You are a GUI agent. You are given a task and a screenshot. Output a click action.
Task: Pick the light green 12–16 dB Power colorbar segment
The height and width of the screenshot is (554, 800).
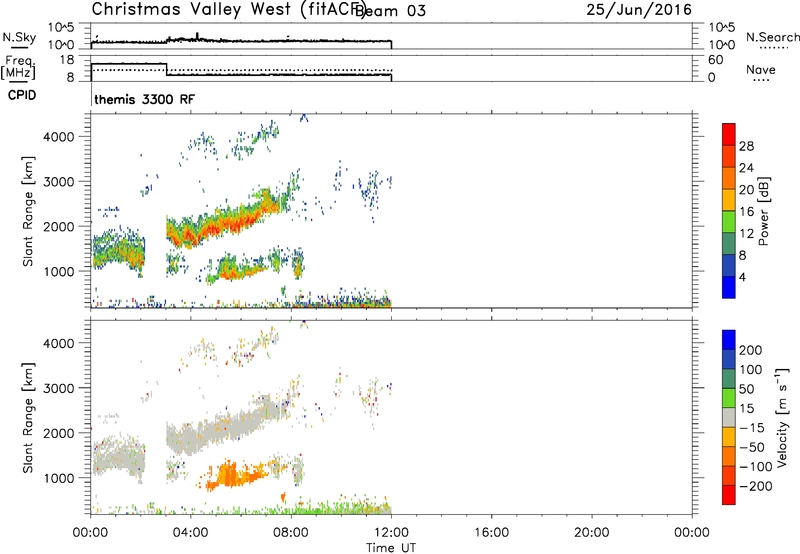[x=729, y=222]
